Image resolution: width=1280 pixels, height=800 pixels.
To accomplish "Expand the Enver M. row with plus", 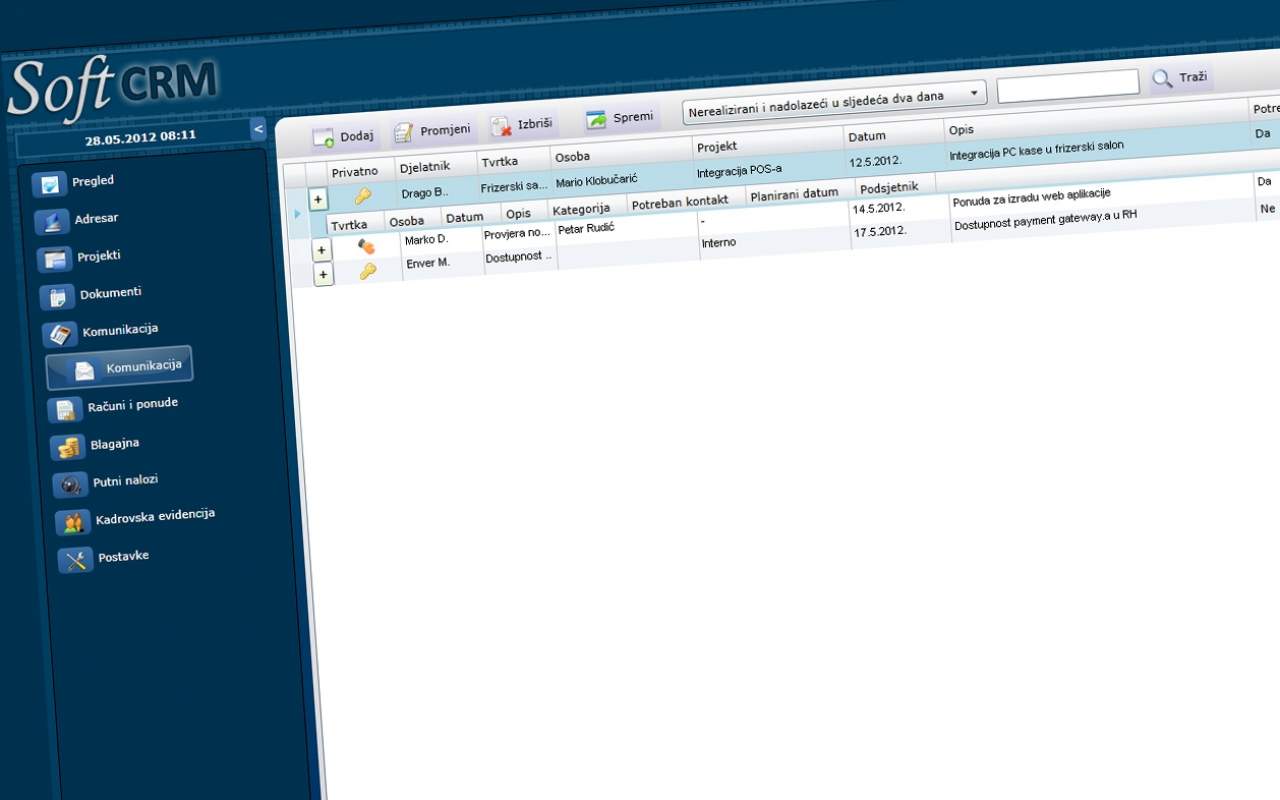I will (x=323, y=275).
